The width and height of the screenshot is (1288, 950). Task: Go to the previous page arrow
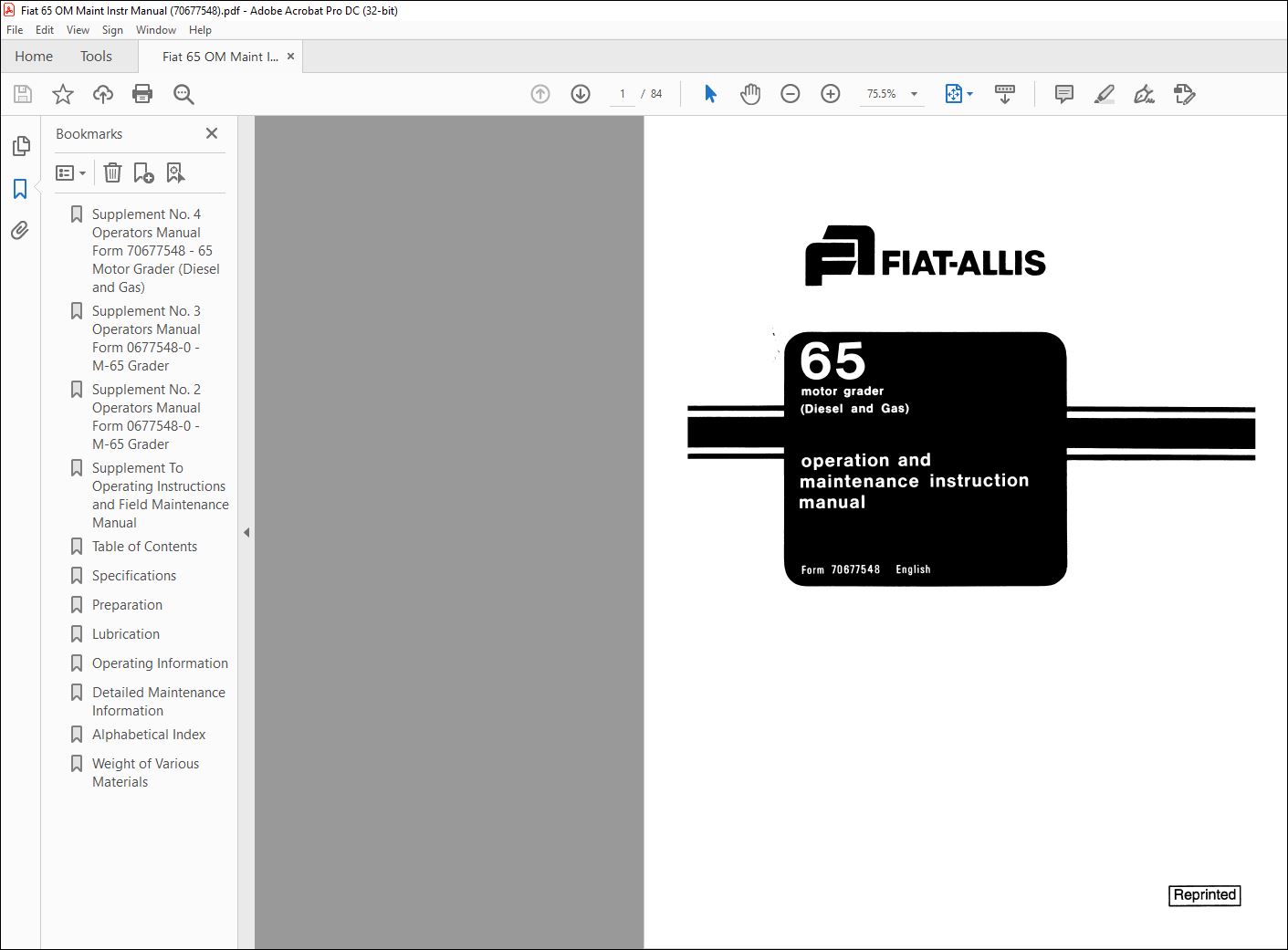[x=540, y=94]
